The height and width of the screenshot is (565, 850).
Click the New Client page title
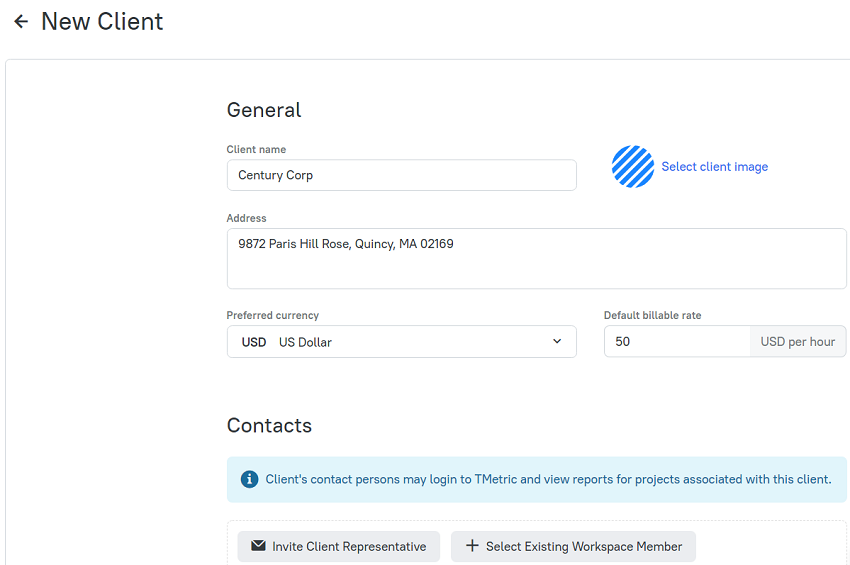tap(102, 22)
